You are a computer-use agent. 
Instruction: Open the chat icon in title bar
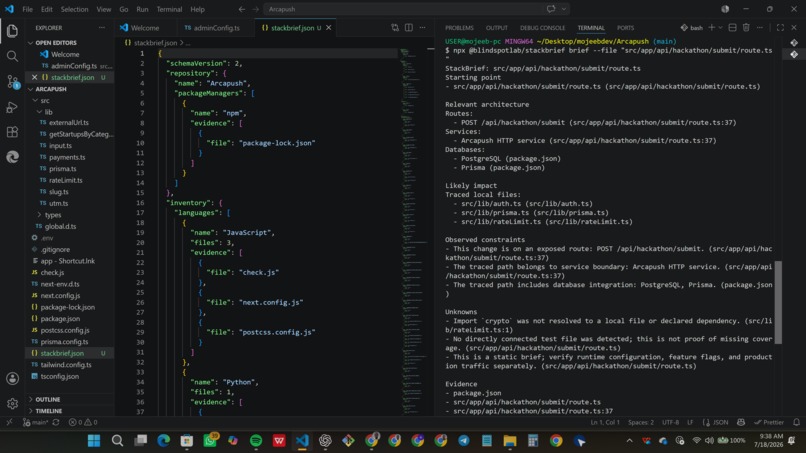tap(551, 9)
